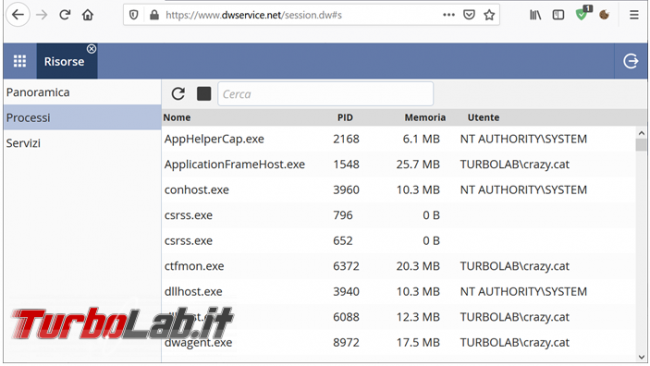Select the Risorse tab
The width and height of the screenshot is (650, 366).
pyautogui.click(x=64, y=61)
